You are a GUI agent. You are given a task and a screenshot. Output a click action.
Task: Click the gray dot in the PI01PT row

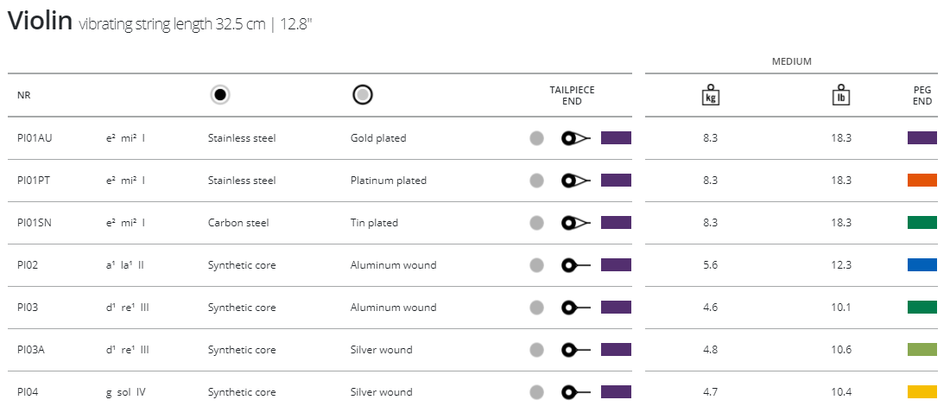[x=536, y=180]
